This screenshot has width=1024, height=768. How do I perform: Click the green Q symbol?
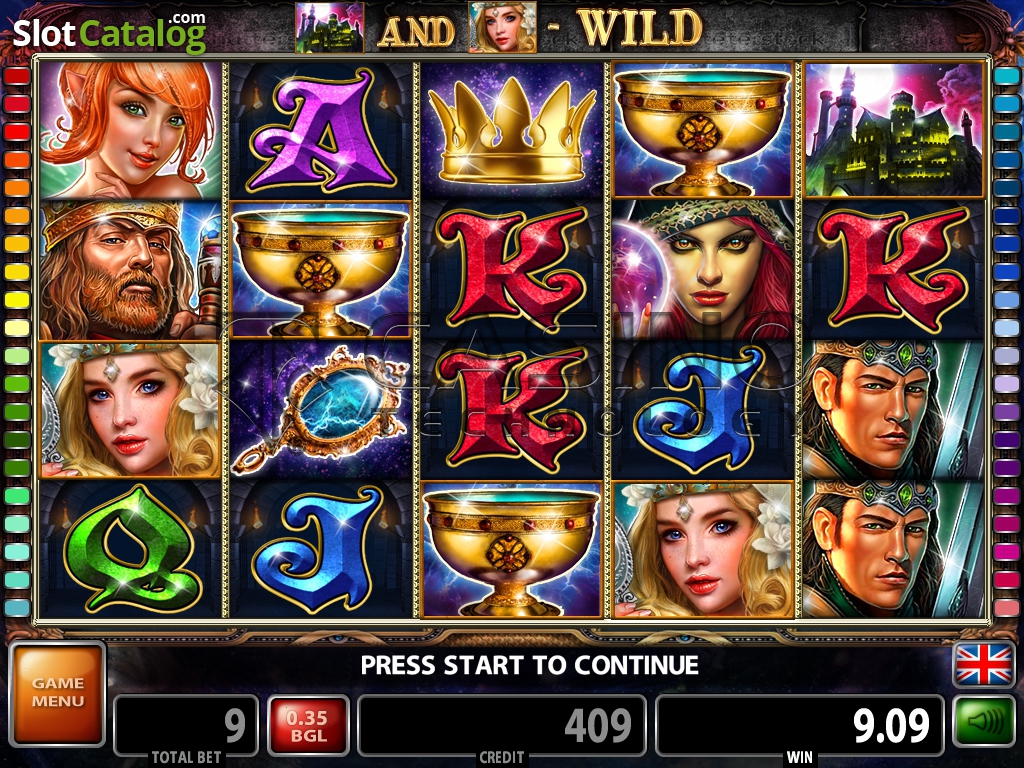[x=131, y=549]
